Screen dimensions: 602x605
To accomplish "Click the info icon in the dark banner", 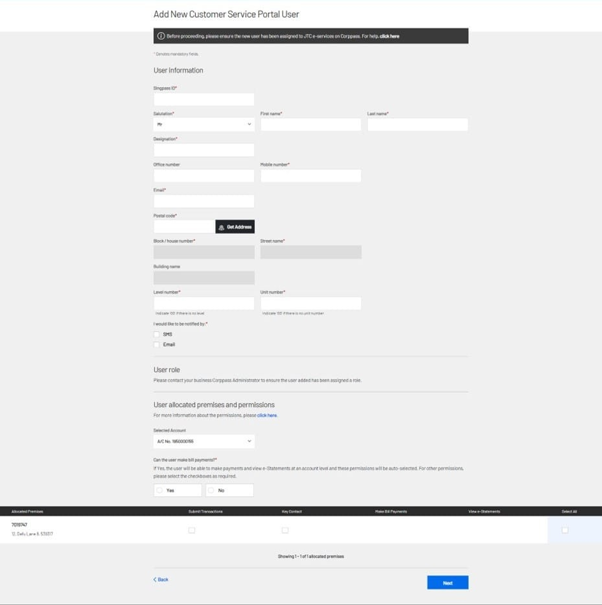I will [161, 36].
